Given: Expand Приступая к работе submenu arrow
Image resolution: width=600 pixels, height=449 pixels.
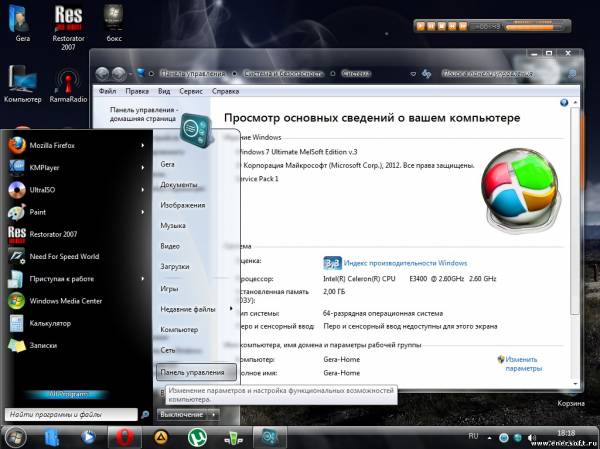Looking at the screenshot, I should tap(142, 279).
